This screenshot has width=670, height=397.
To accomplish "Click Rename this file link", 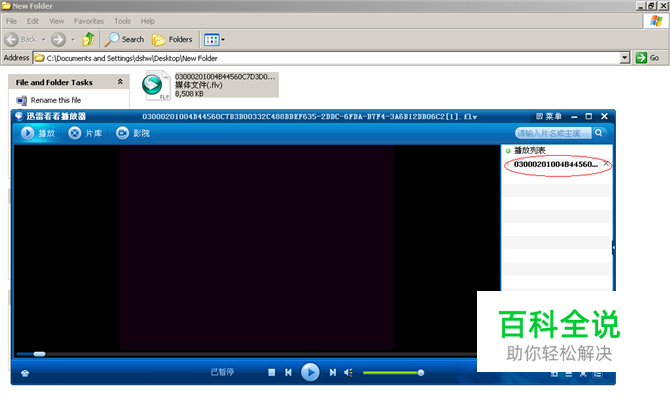I will coord(56,100).
